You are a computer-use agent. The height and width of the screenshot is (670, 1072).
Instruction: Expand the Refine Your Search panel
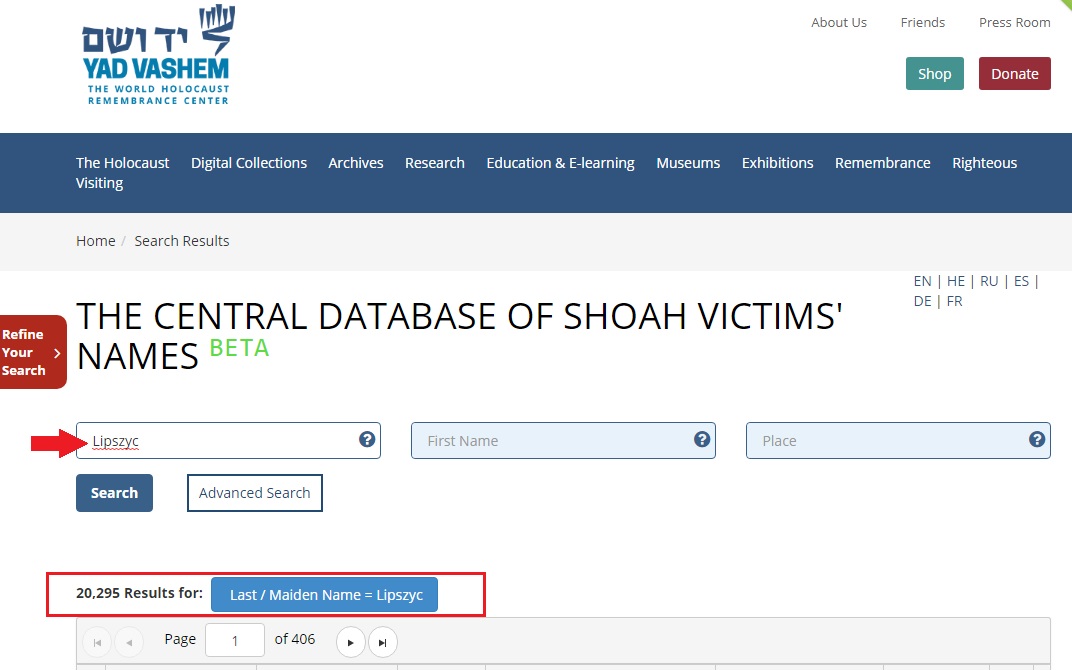[33, 352]
